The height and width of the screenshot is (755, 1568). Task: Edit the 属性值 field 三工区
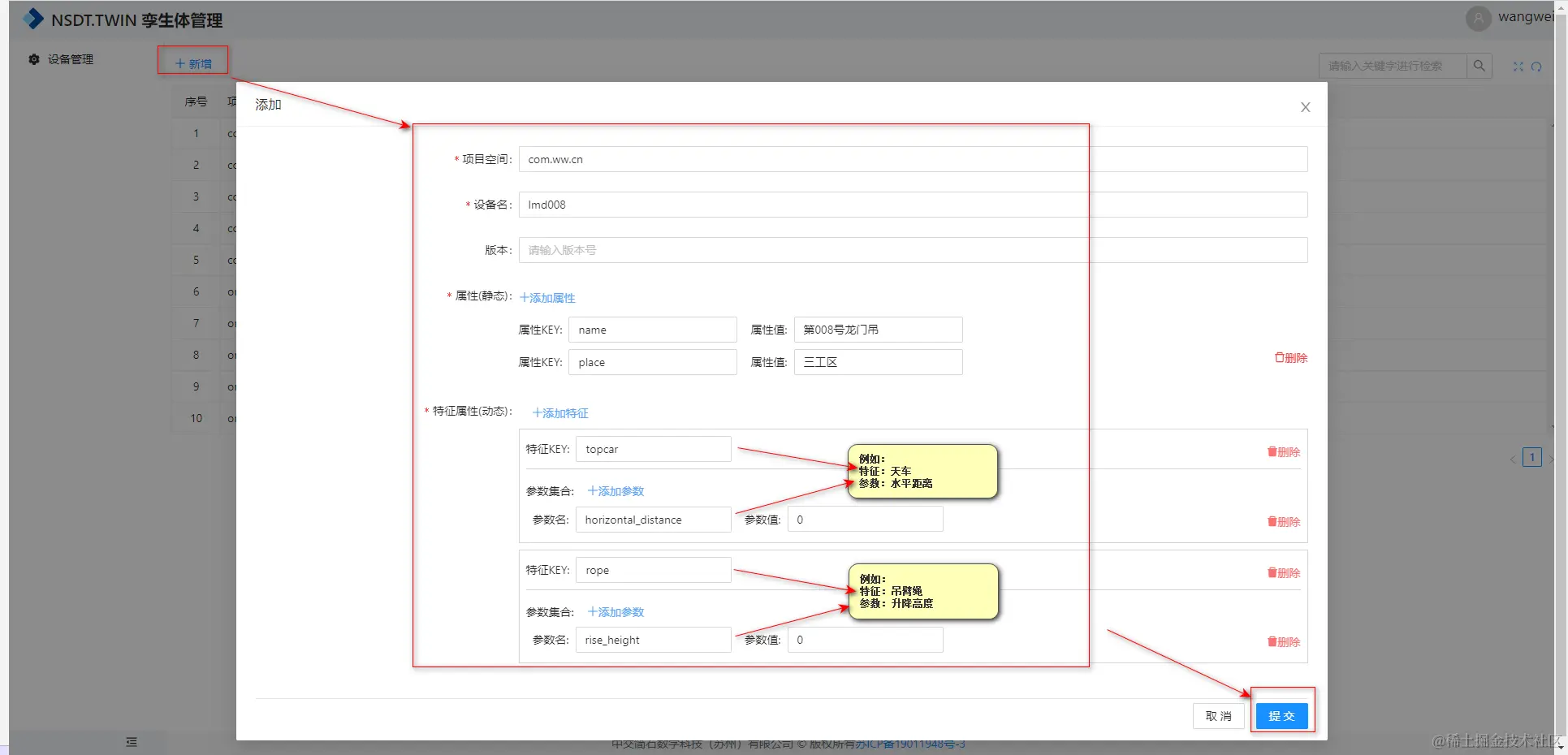(x=879, y=362)
